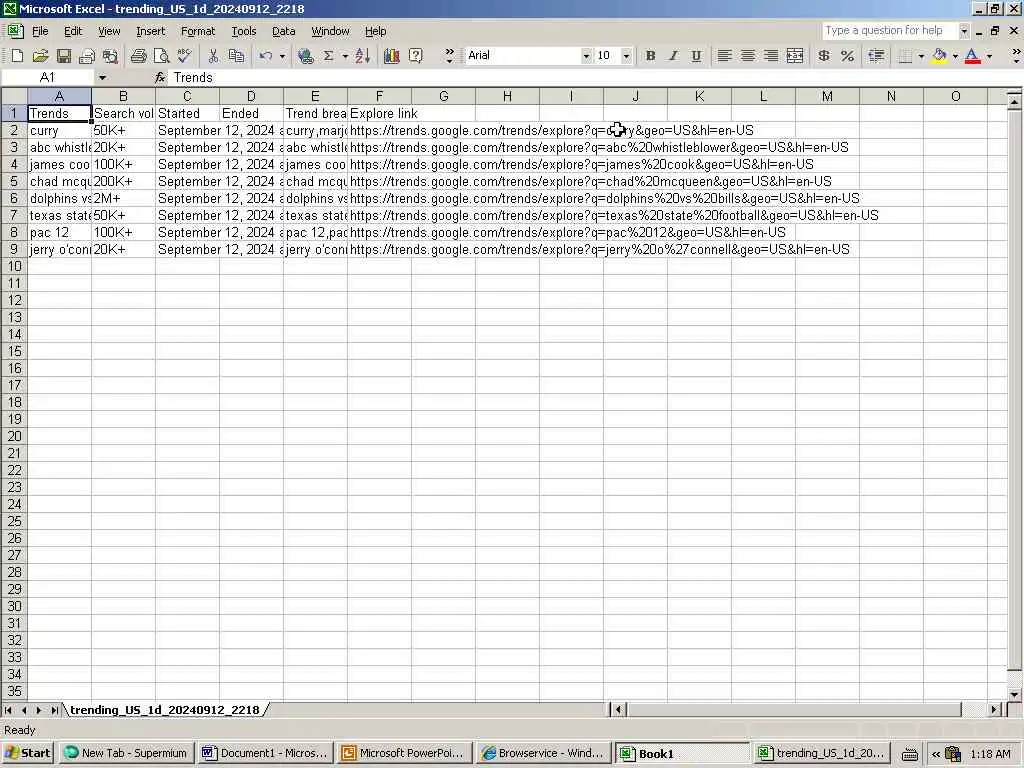Switch to New Tab - Supermium taskbar button
Screen dimensions: 1024x768
(x=125, y=753)
